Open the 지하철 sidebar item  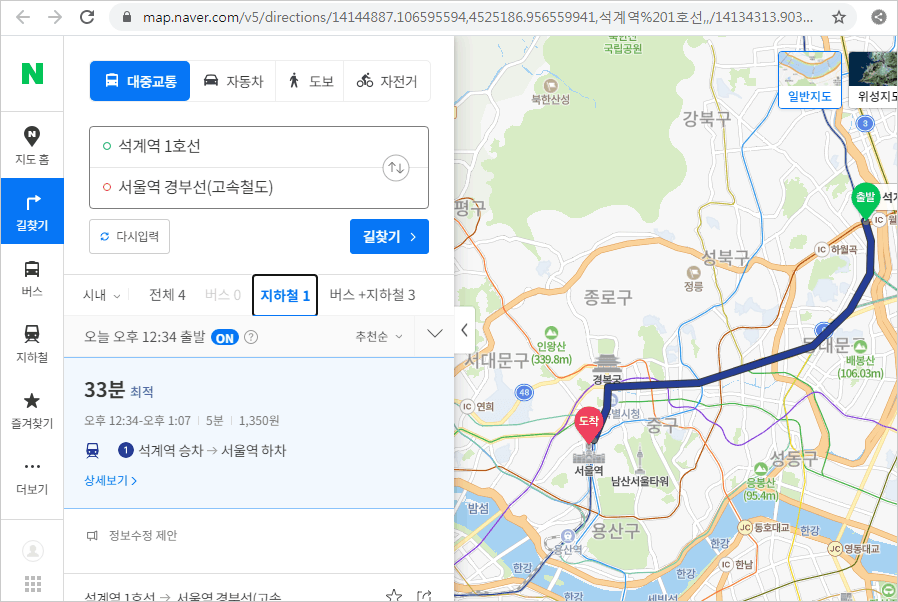tap(32, 344)
